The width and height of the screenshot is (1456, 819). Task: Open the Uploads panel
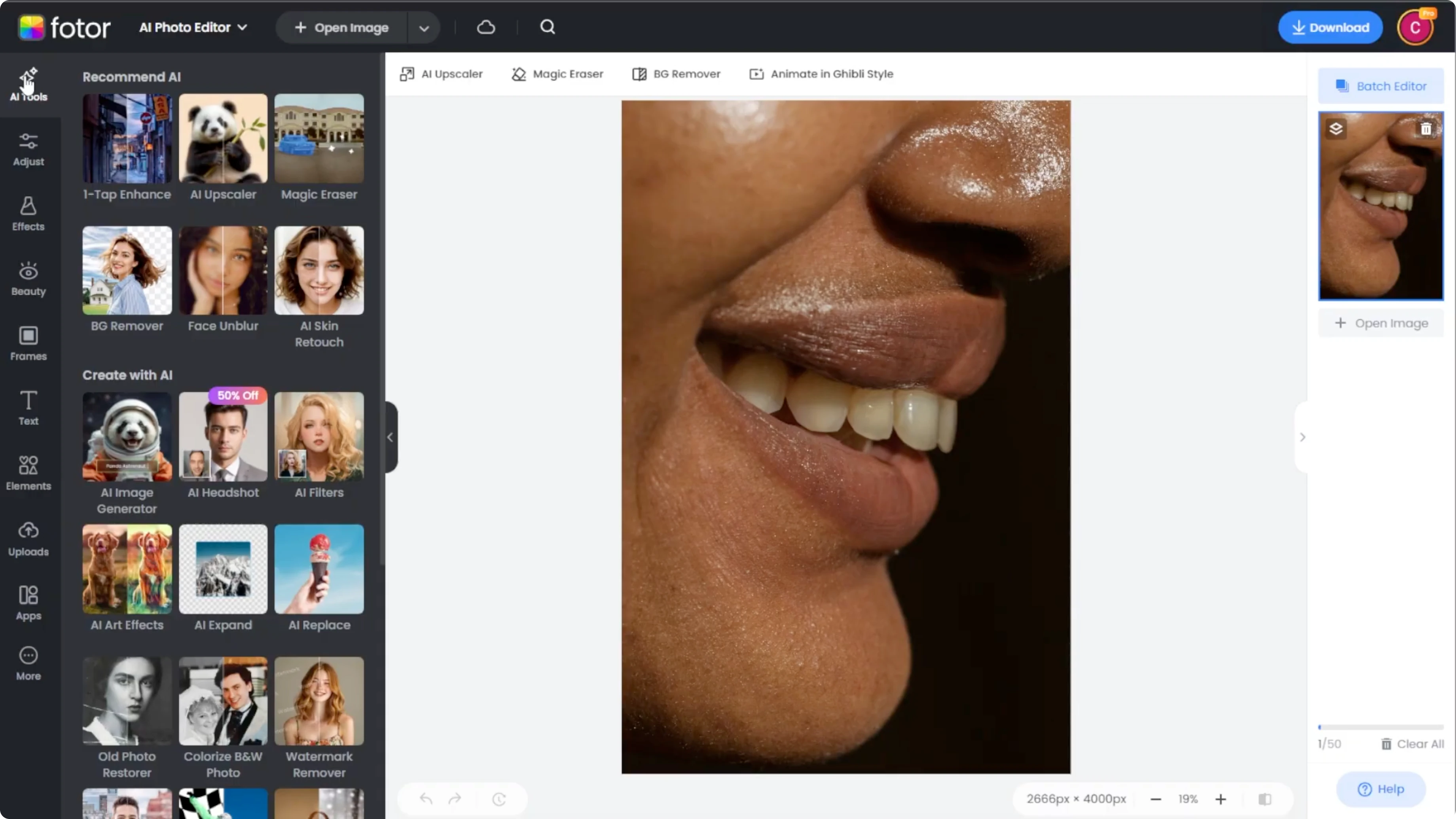point(28,538)
